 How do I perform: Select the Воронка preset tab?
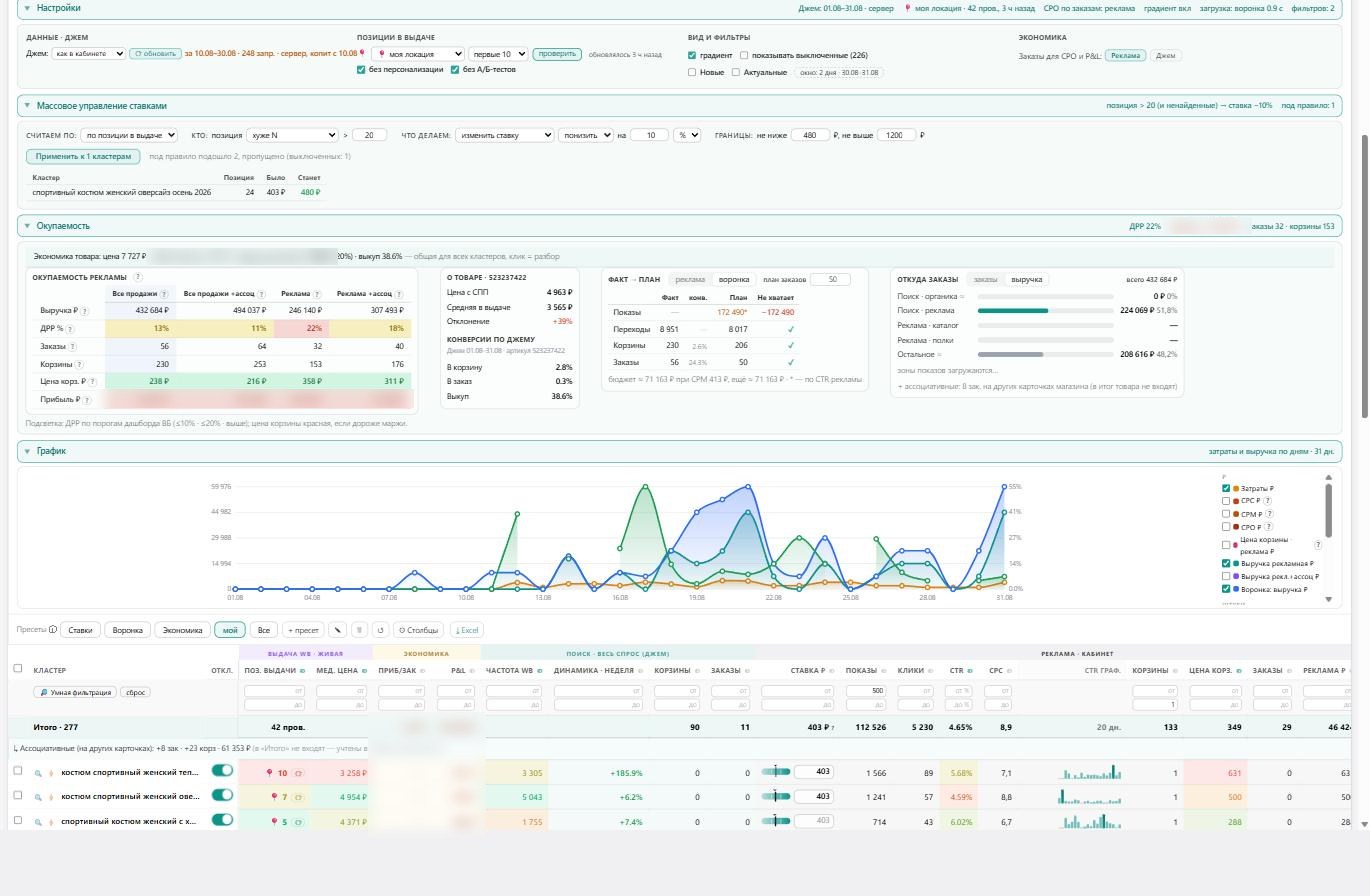128,630
